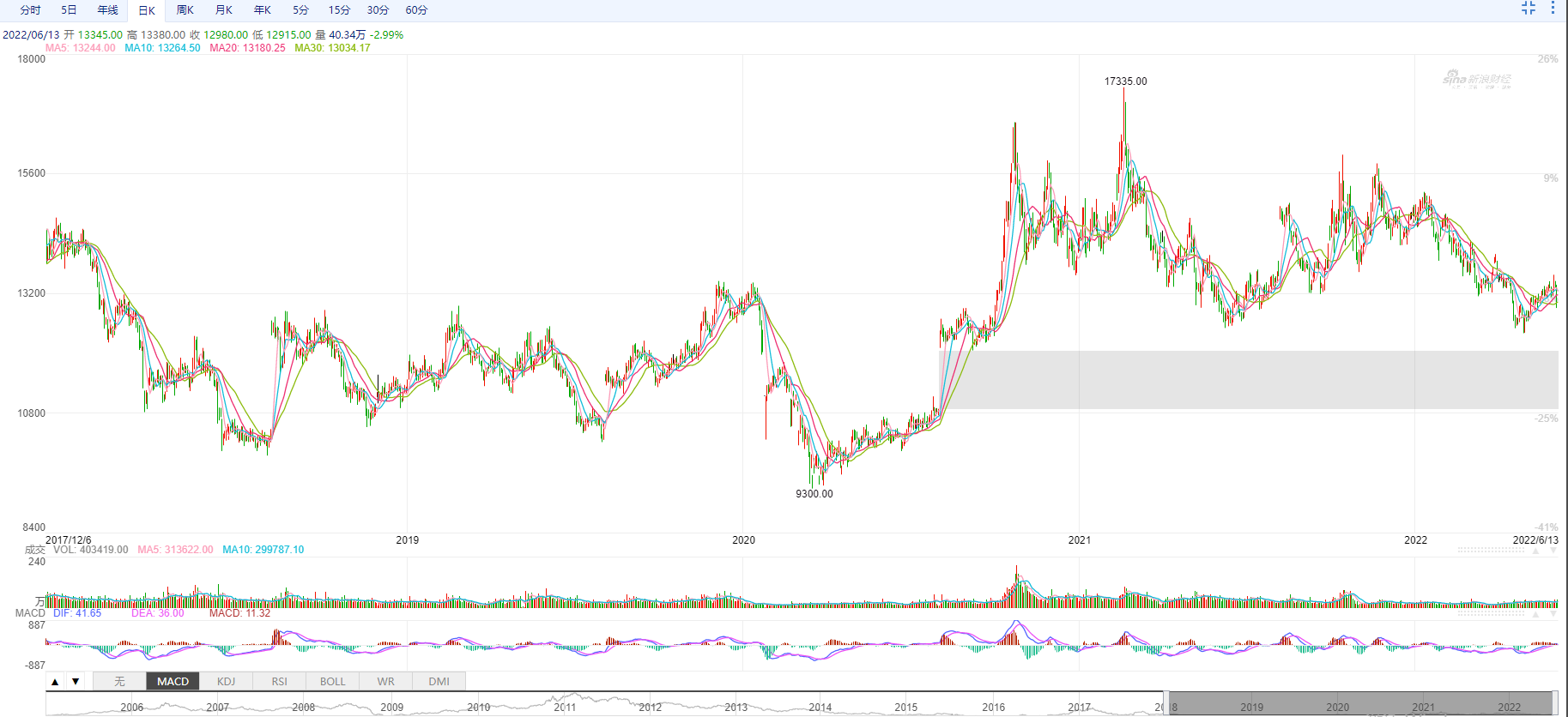Collapse volume panel with its gray down arrow
1568x717 pixels.
click(1553, 551)
